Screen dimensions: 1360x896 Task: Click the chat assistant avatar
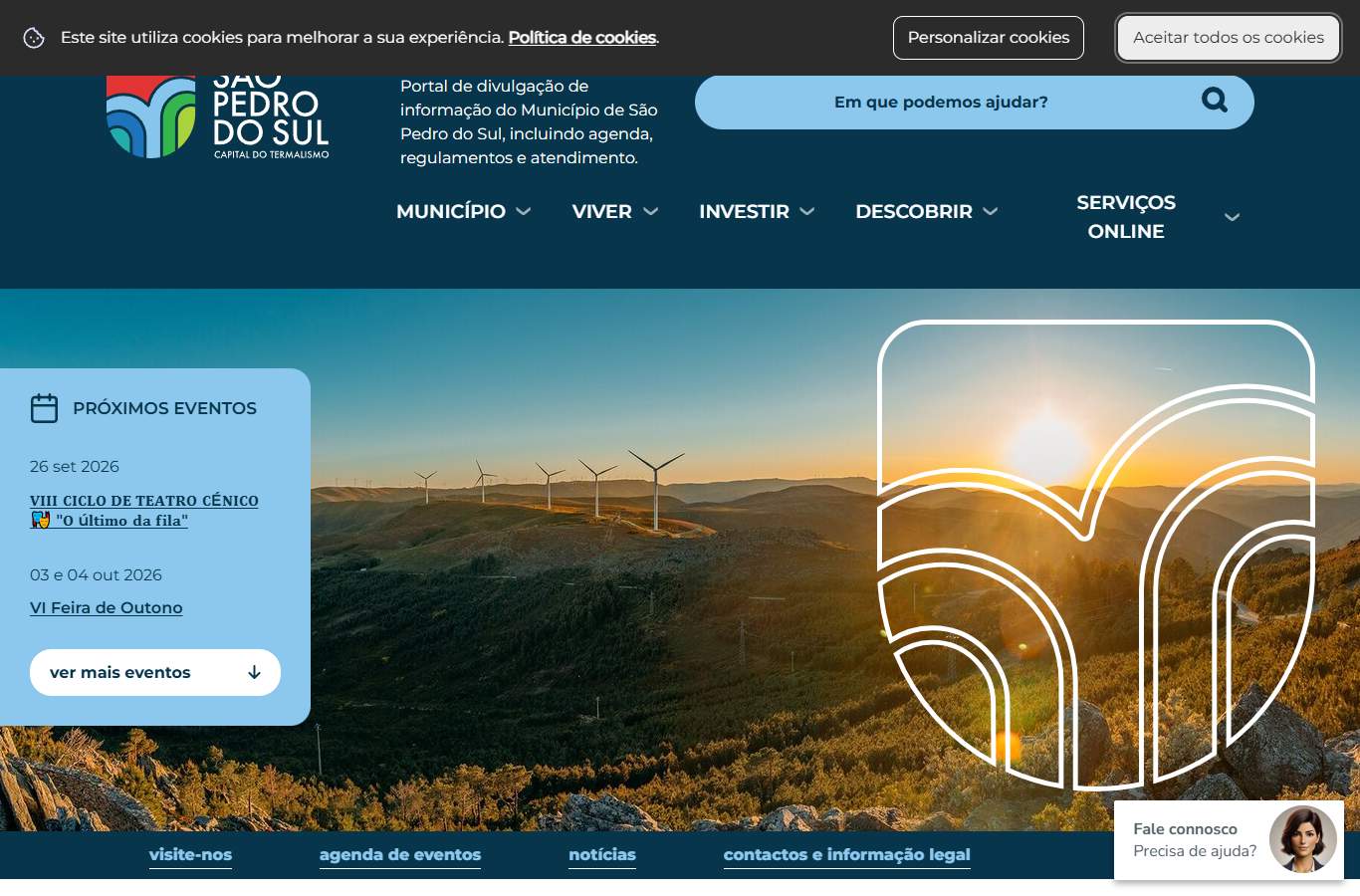(x=1302, y=840)
